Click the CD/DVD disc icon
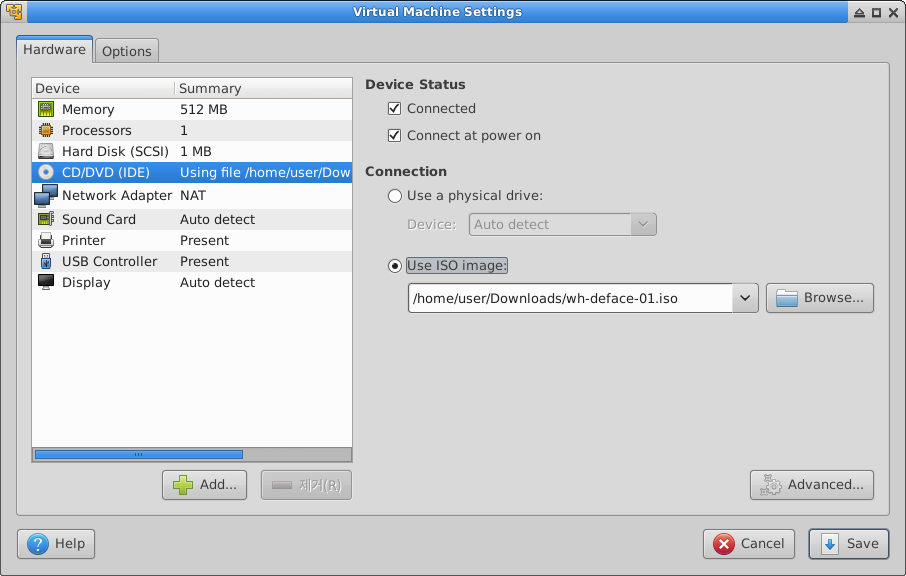 pos(46,172)
